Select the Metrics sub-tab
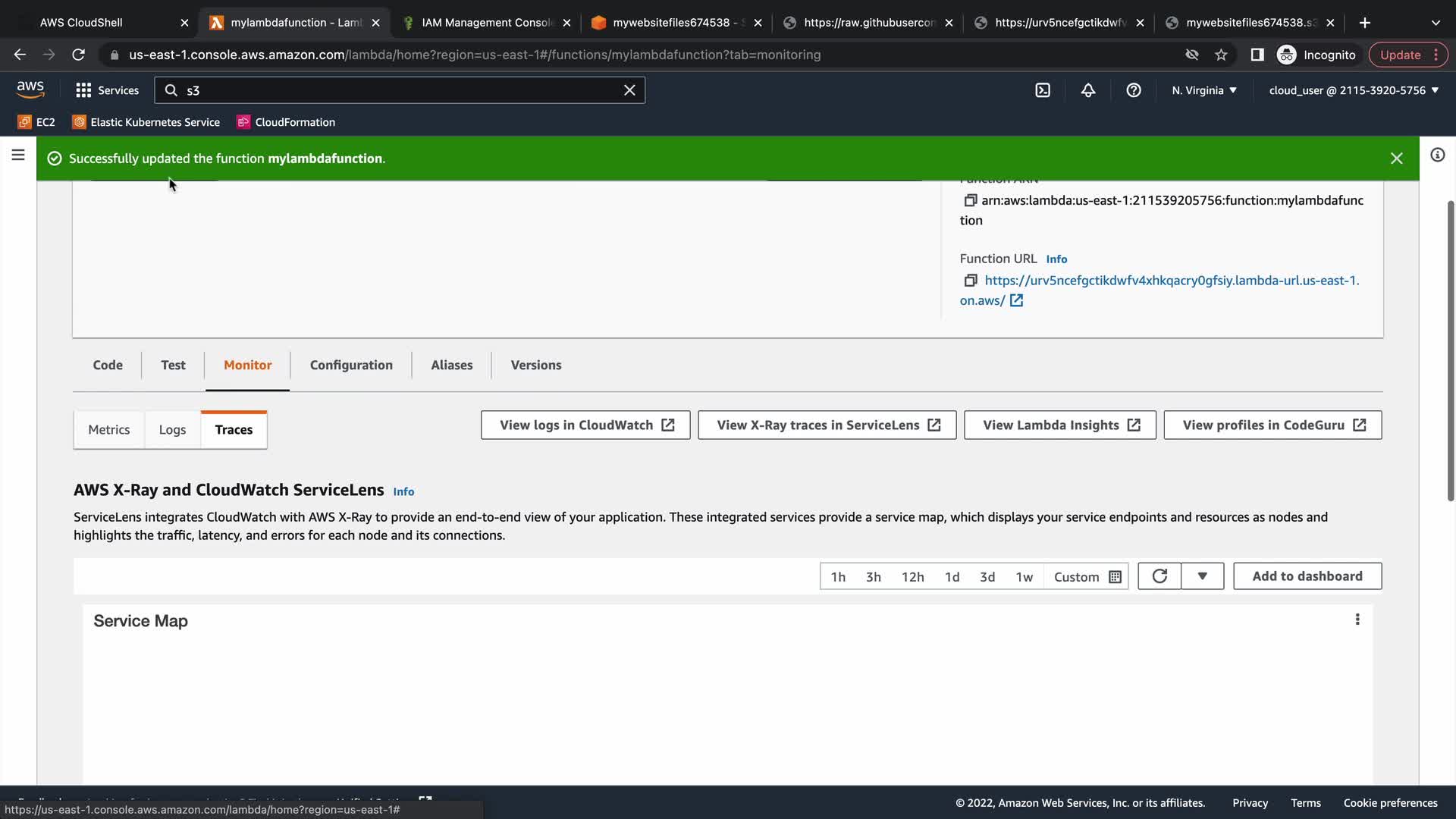 [x=109, y=430]
